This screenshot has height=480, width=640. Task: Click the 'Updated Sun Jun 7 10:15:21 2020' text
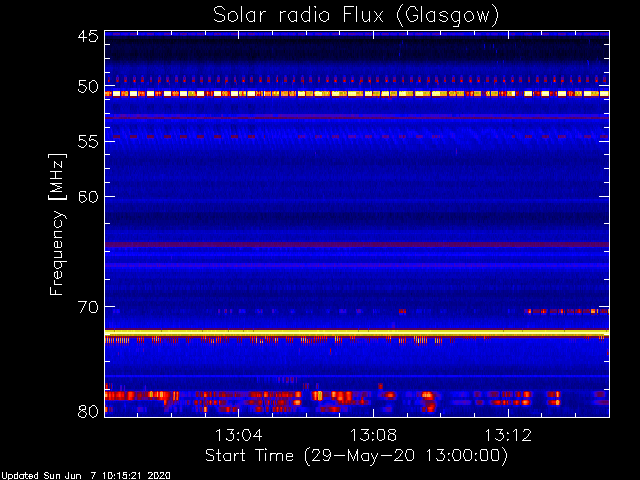[85, 476]
